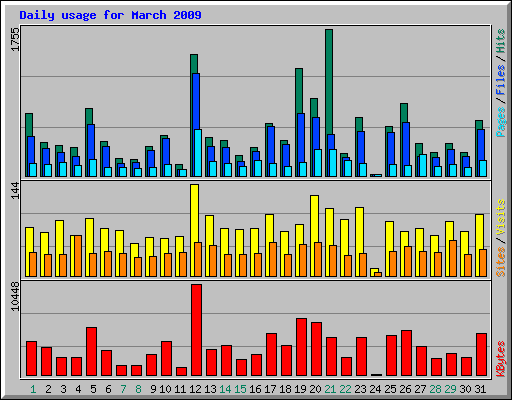Select day label 18 on the axis
Image resolution: width=512 pixels, height=400 pixels.
pos(285,389)
